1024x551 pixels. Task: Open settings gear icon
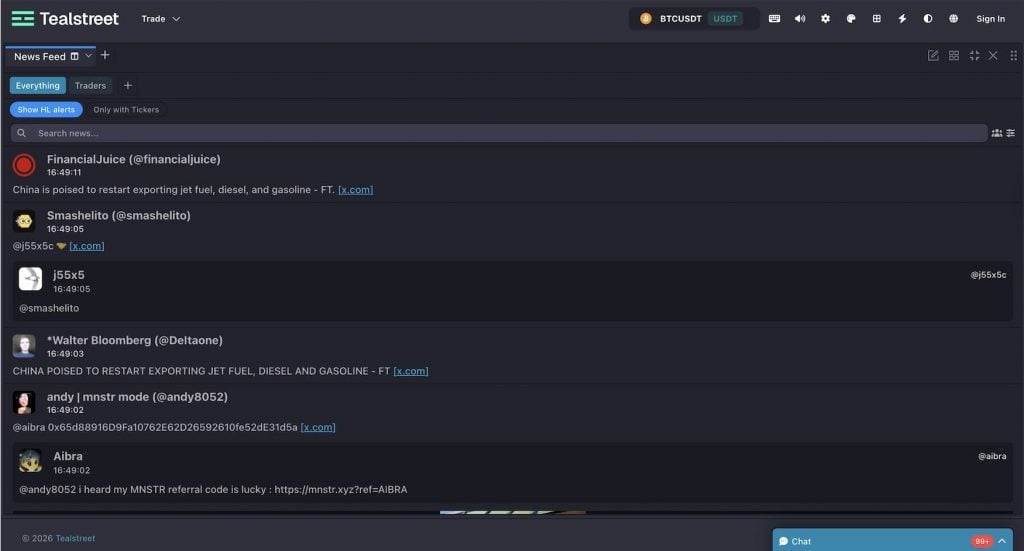pyautogui.click(x=825, y=18)
